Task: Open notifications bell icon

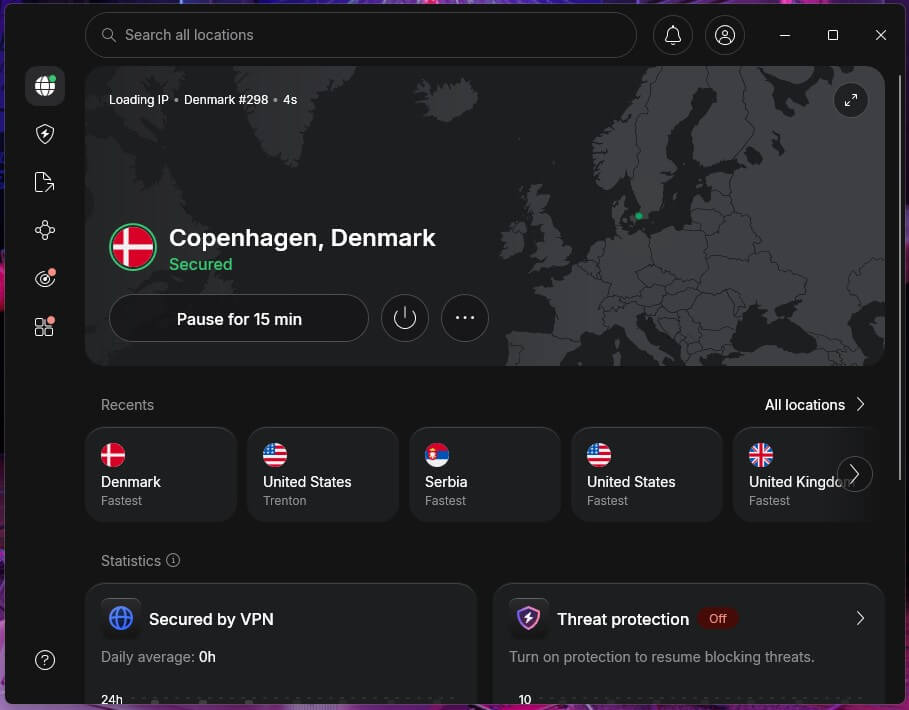Action: click(672, 35)
